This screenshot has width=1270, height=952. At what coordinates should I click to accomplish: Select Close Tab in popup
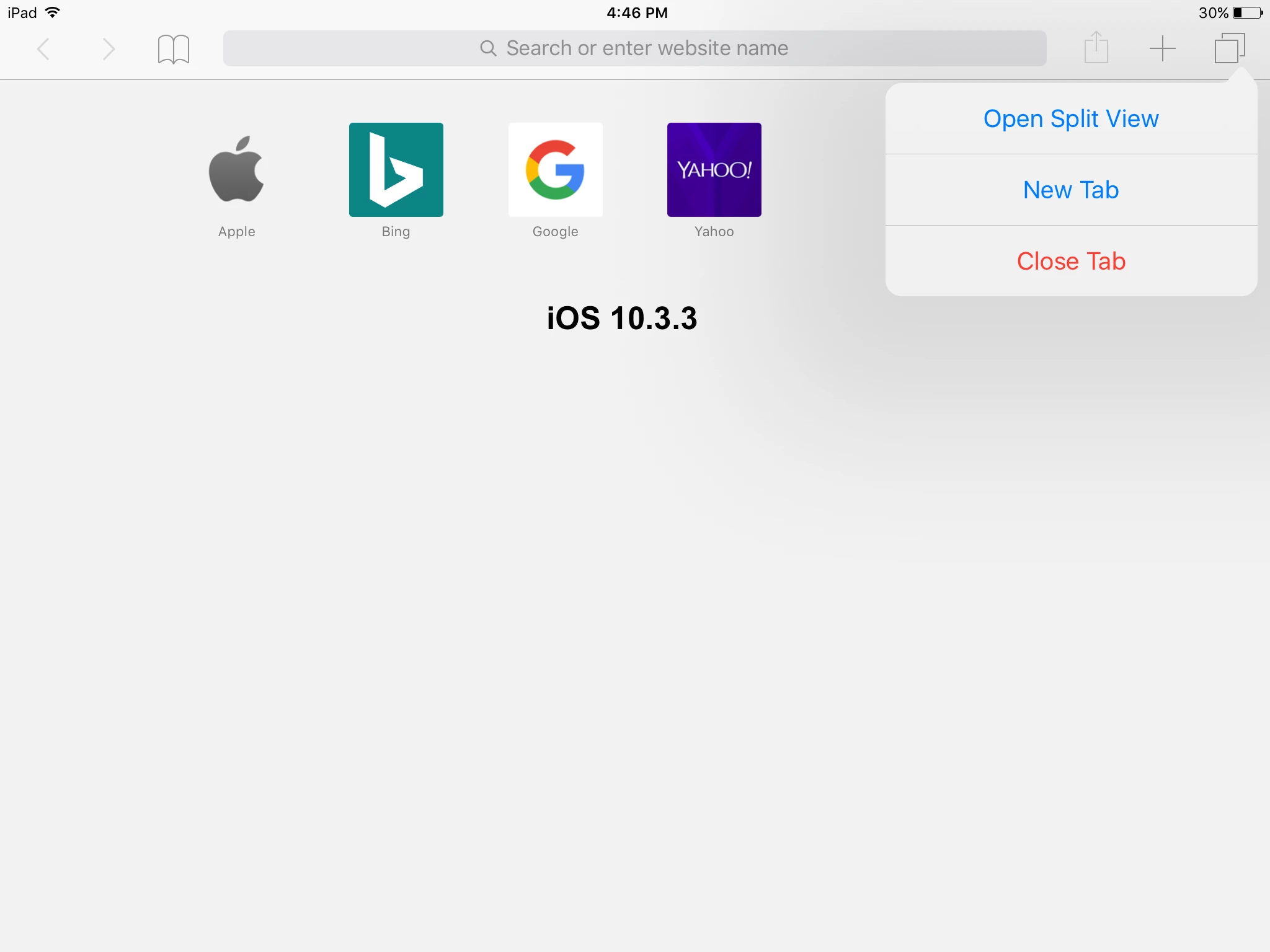click(x=1071, y=261)
